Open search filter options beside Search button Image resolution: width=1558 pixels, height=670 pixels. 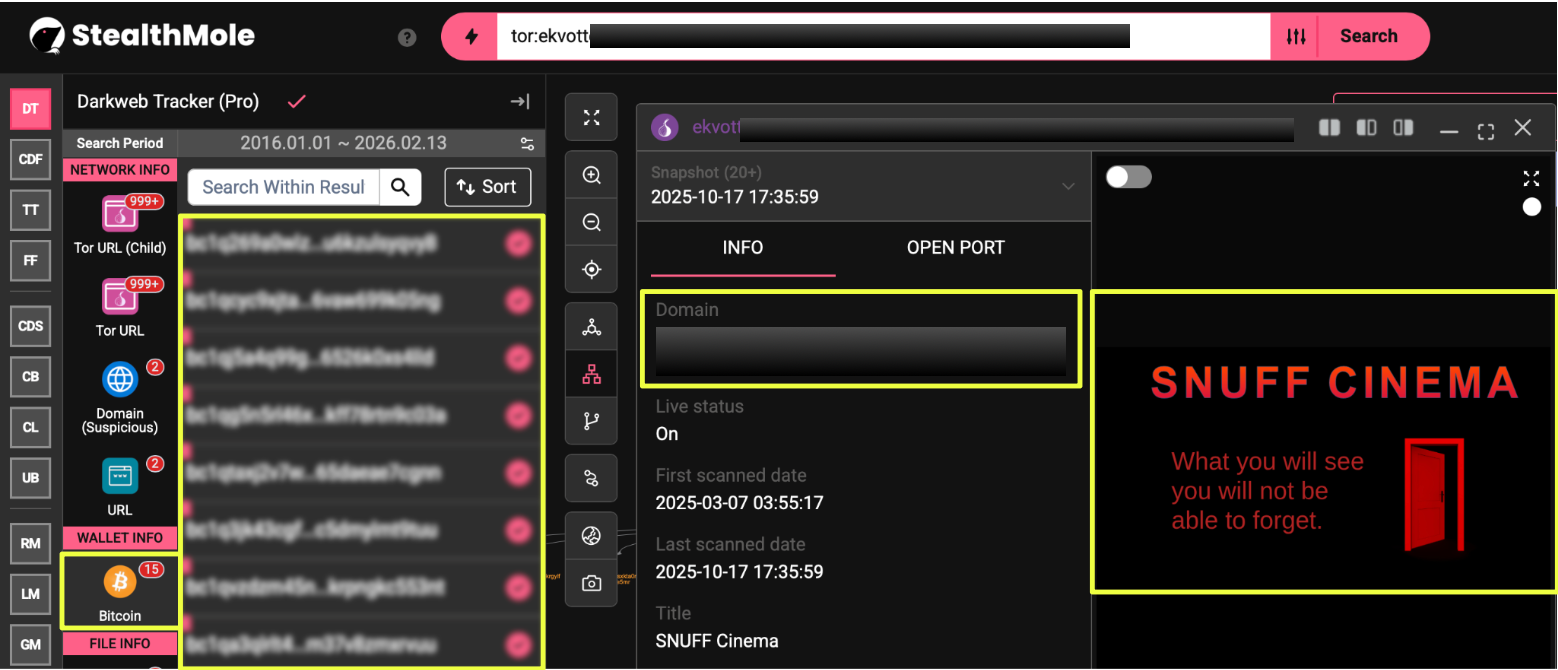point(1296,37)
